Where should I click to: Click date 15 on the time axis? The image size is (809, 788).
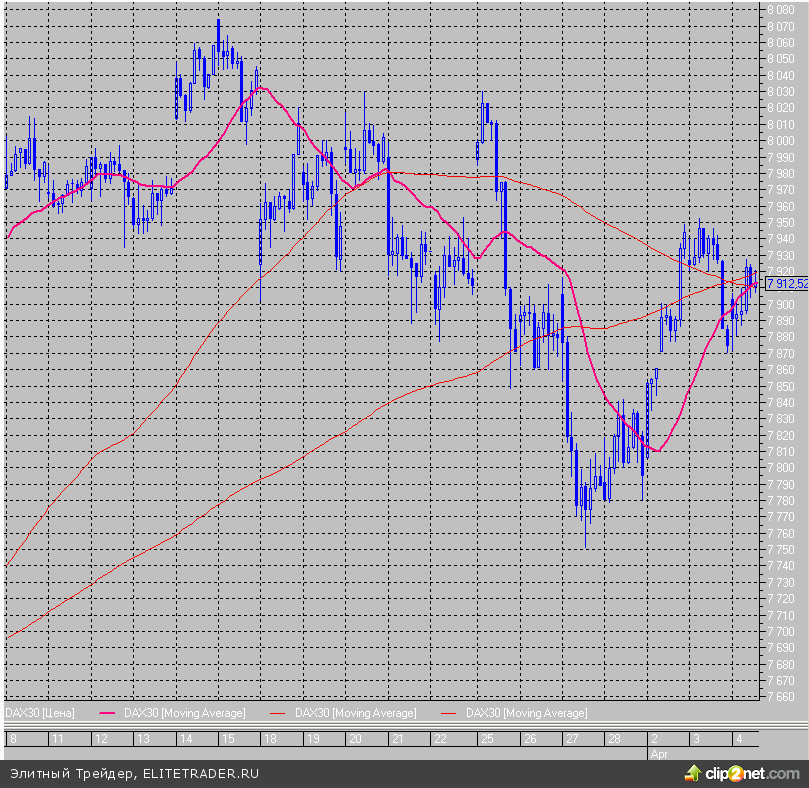click(x=228, y=738)
